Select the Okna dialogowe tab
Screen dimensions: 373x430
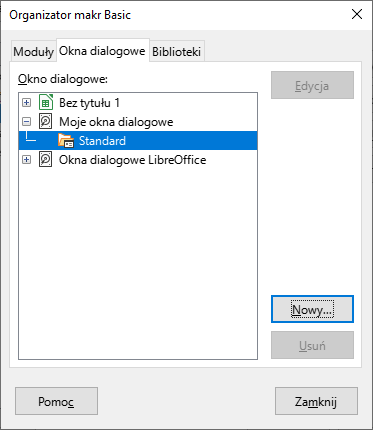tap(102, 51)
